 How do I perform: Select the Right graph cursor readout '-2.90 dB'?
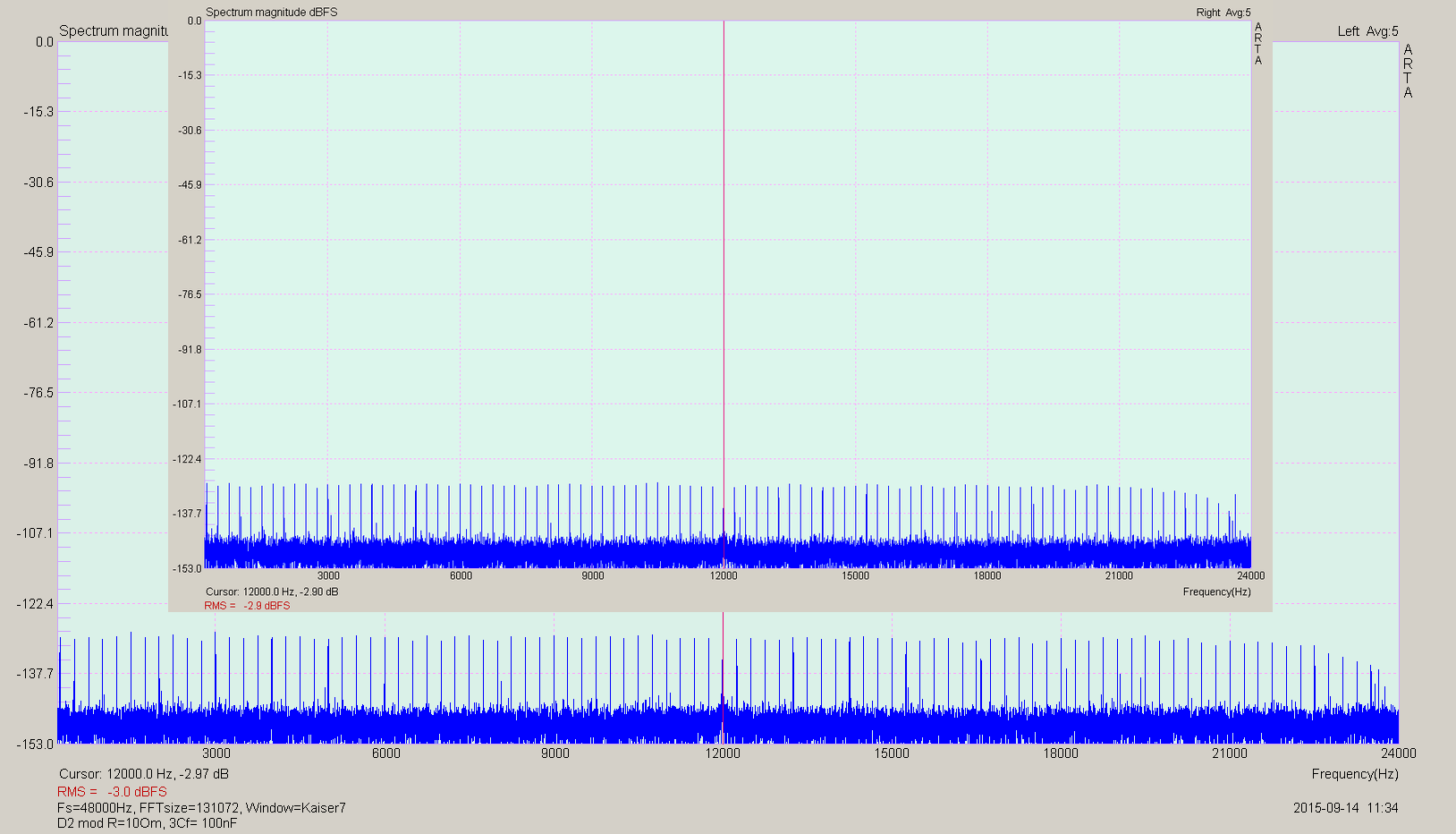(319, 591)
